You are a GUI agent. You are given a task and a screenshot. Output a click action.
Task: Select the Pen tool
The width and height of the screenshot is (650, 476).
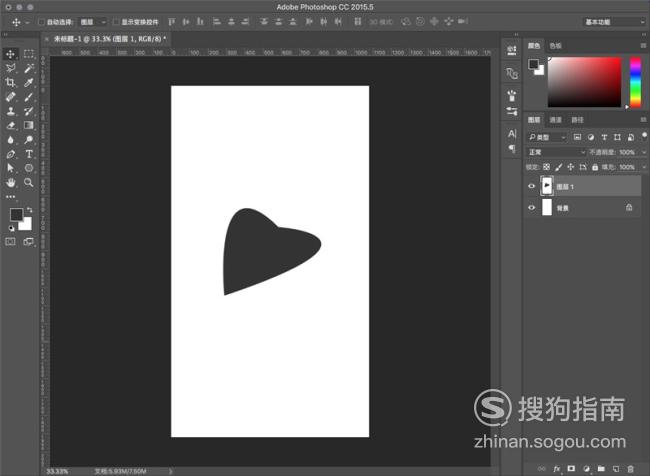coord(11,154)
